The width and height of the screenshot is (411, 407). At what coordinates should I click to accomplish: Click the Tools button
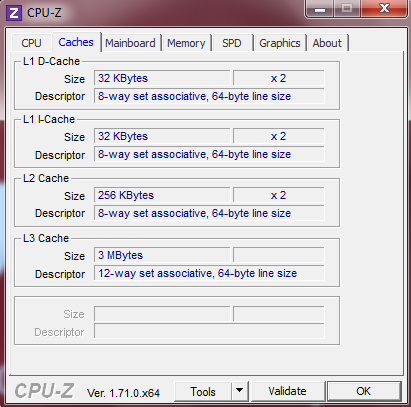coord(203,391)
